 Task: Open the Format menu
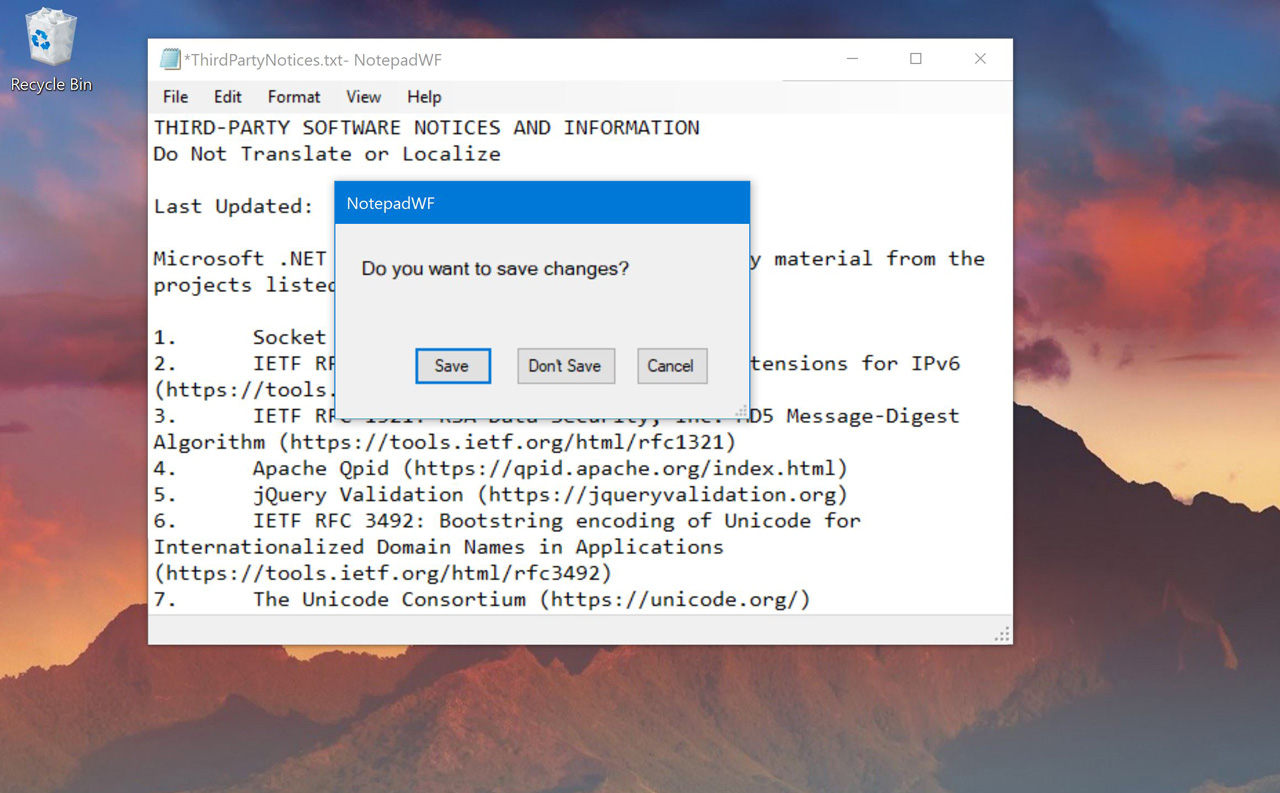294,97
